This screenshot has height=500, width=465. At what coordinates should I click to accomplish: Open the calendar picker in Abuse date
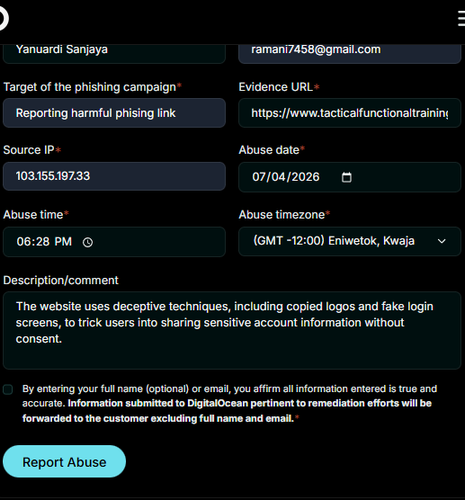(x=347, y=177)
